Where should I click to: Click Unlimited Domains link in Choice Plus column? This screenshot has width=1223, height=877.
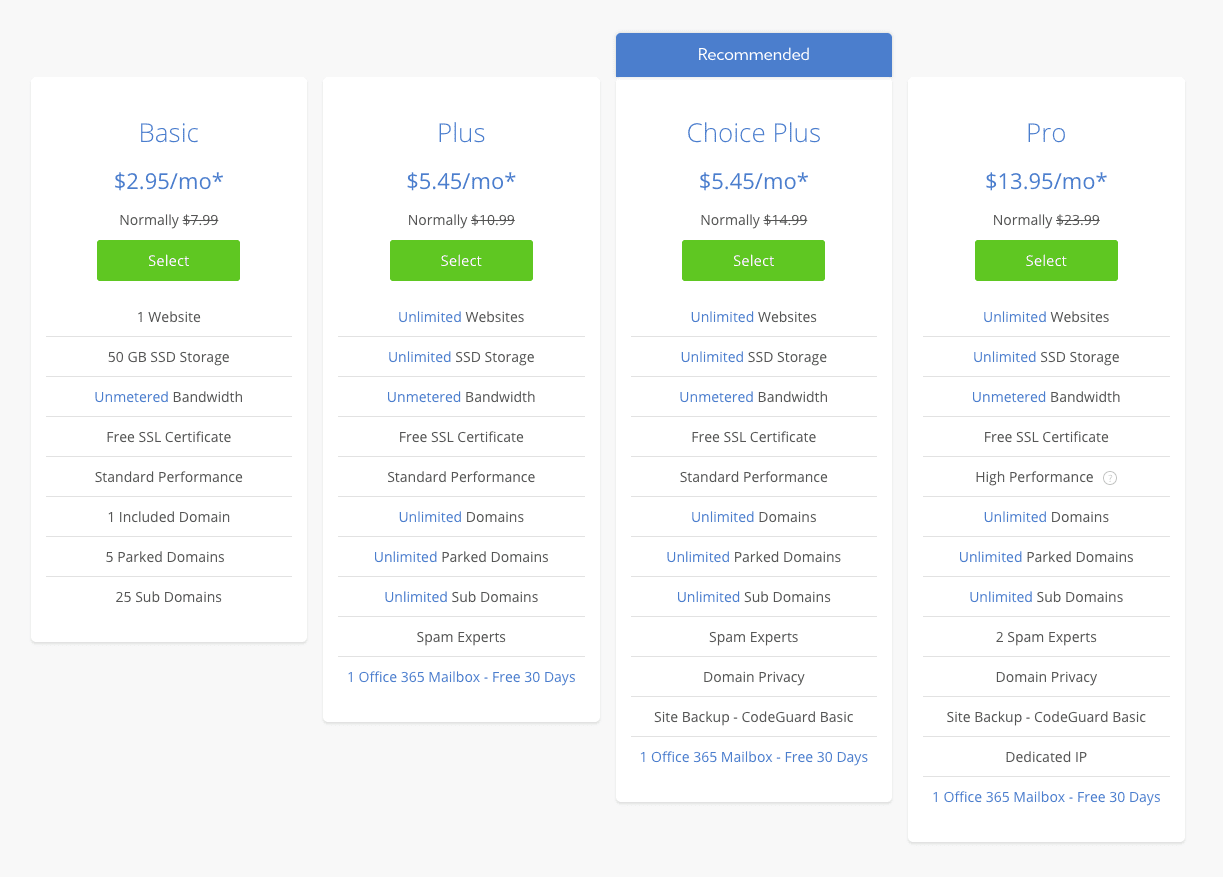[722, 517]
